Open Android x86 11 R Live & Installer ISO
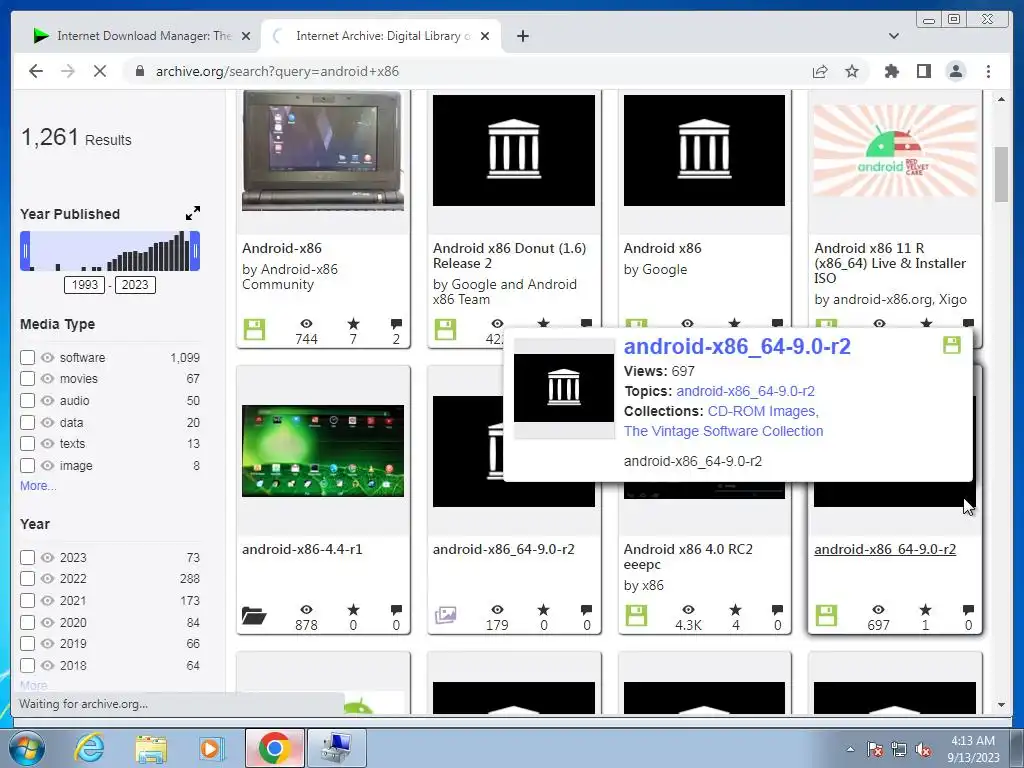The width and height of the screenshot is (1024, 768). (890, 263)
